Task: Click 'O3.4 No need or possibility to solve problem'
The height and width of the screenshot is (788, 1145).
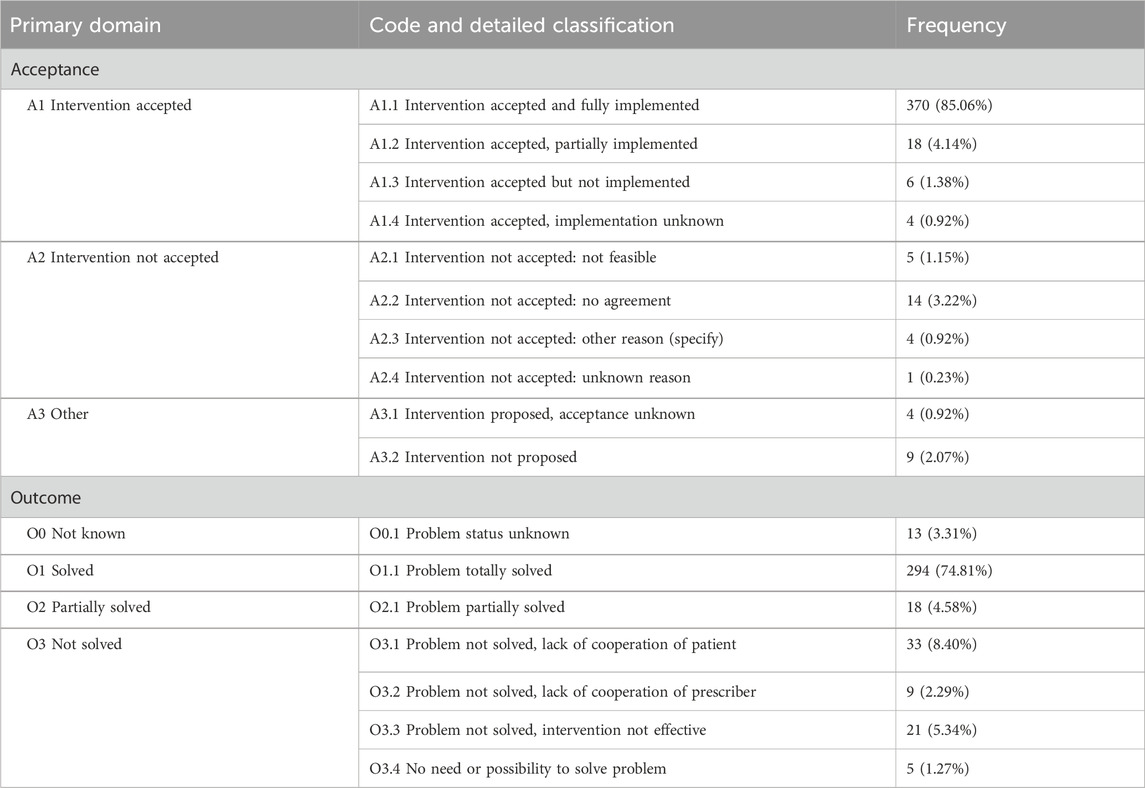Action: 518,768
